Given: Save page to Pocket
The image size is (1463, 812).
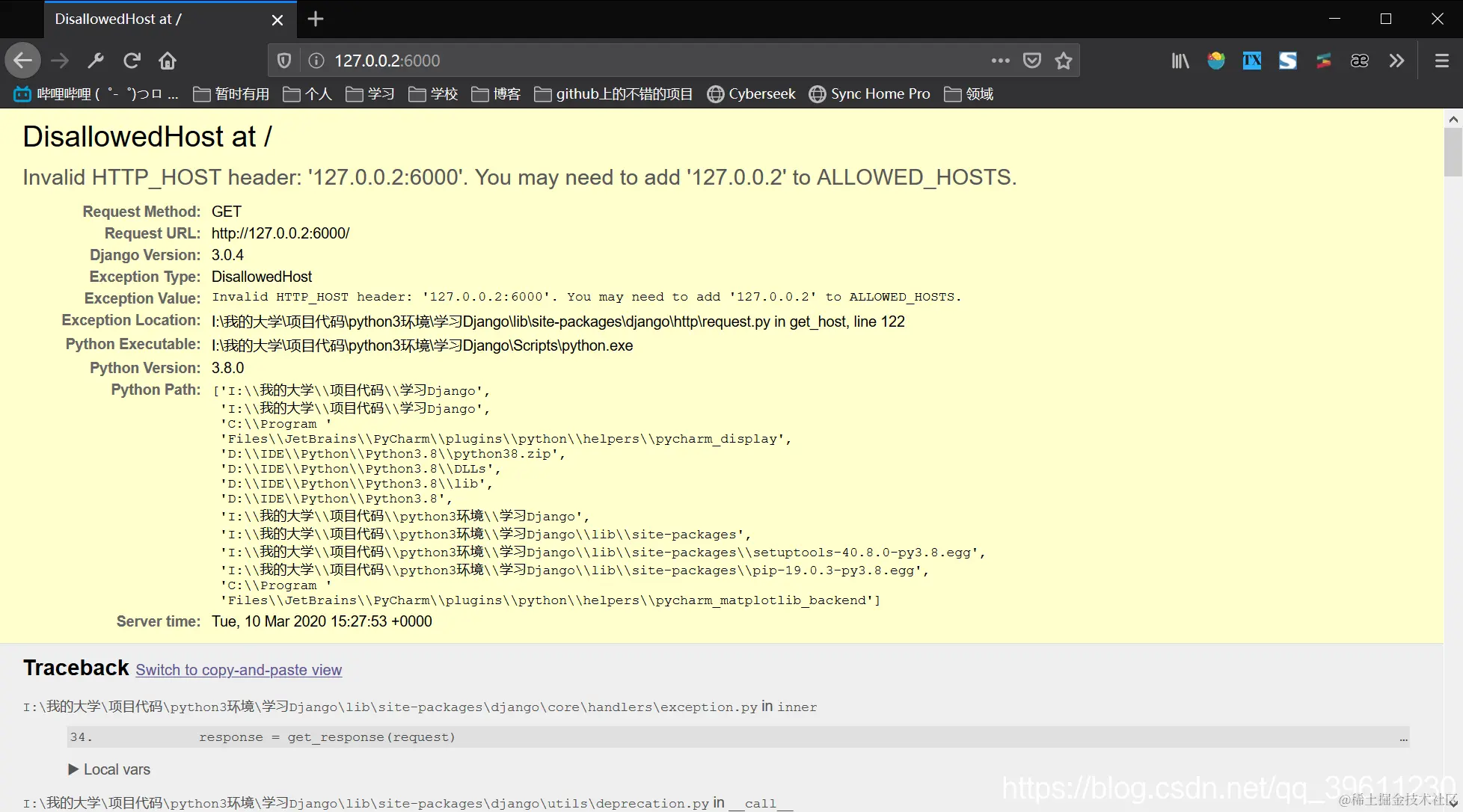Looking at the screenshot, I should point(1032,61).
